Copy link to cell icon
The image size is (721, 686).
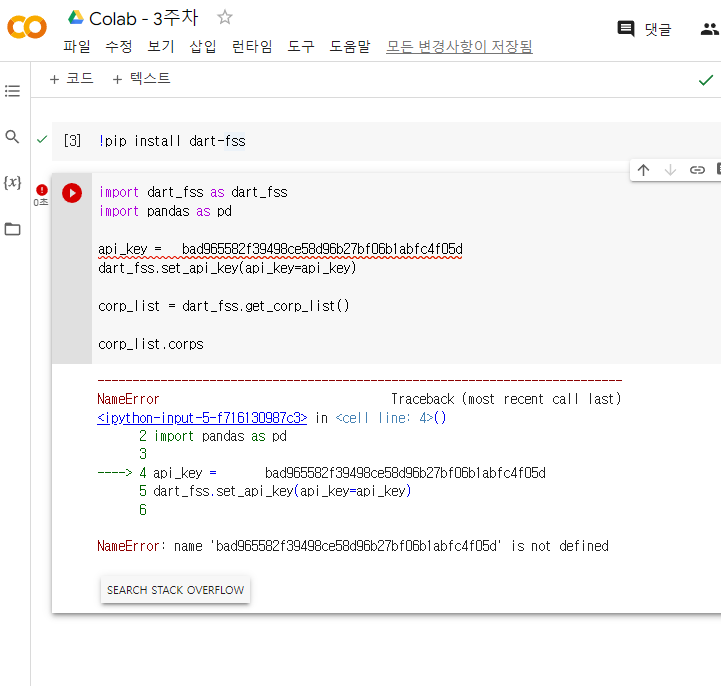coord(697,170)
